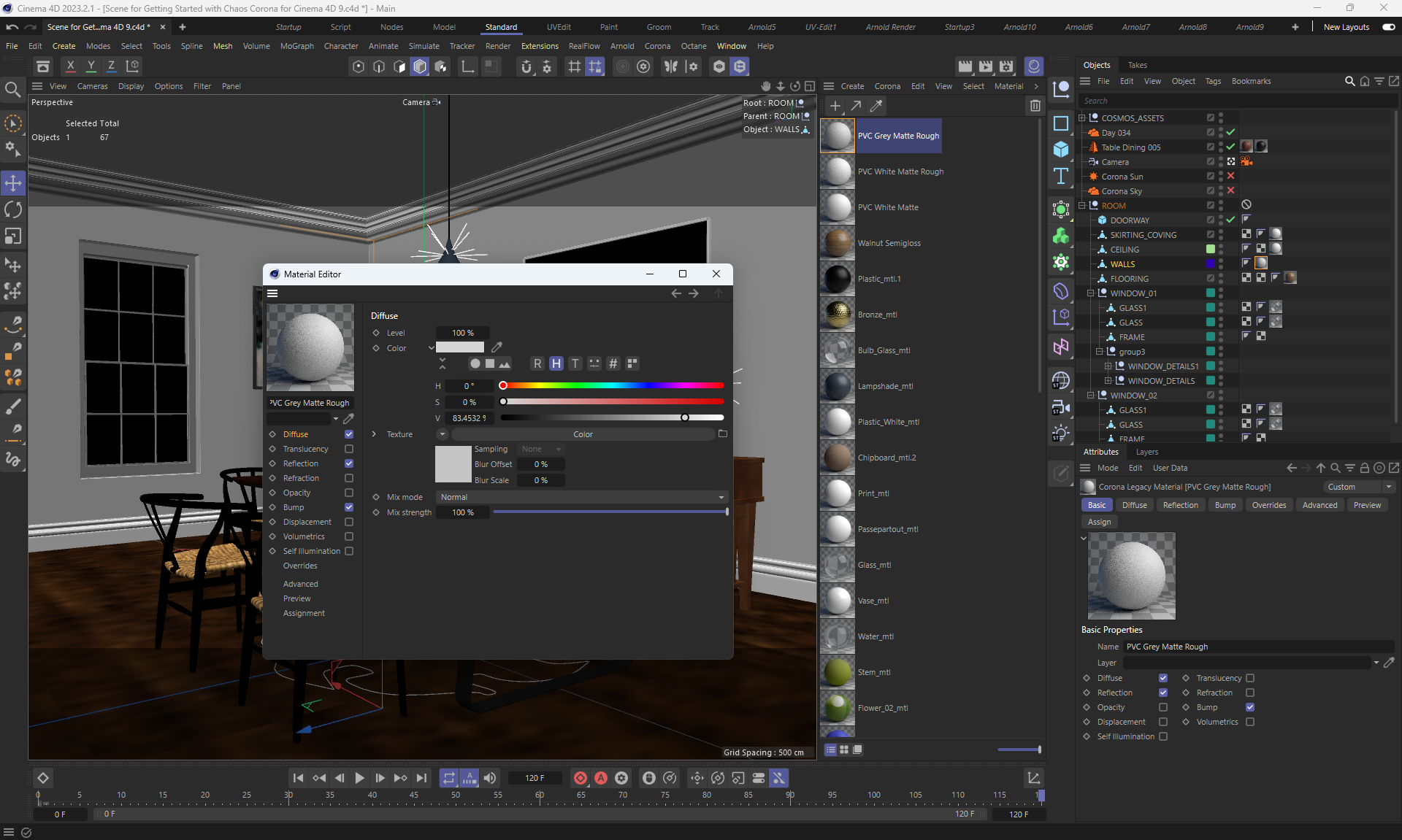Select the Move tool in left toolbar
1402x840 pixels.
pos(13,182)
